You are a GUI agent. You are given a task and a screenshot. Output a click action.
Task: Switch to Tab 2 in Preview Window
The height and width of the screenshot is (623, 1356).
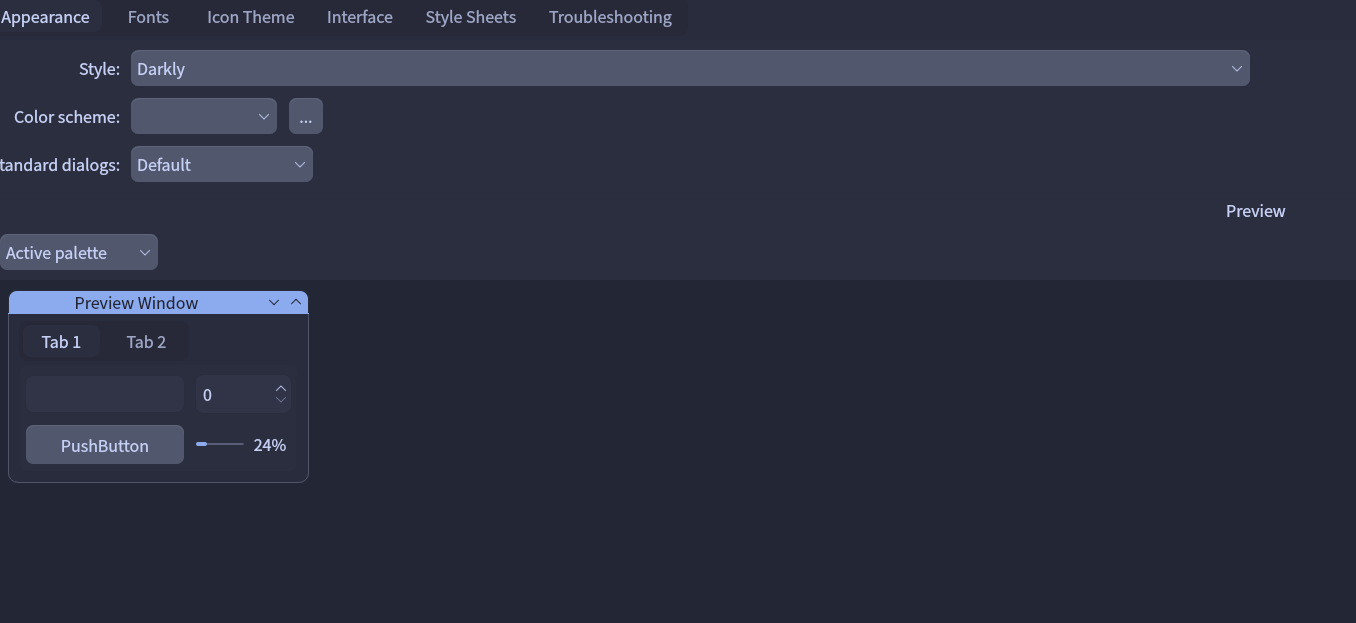point(146,342)
